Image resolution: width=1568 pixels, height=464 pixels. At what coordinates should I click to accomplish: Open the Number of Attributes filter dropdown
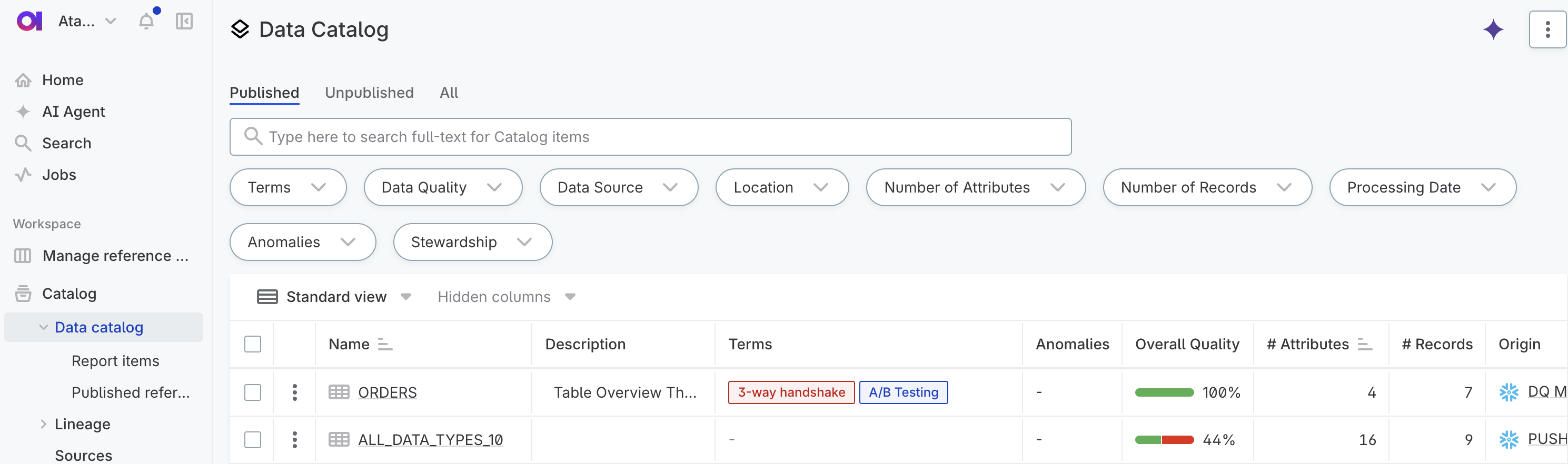pos(975,187)
